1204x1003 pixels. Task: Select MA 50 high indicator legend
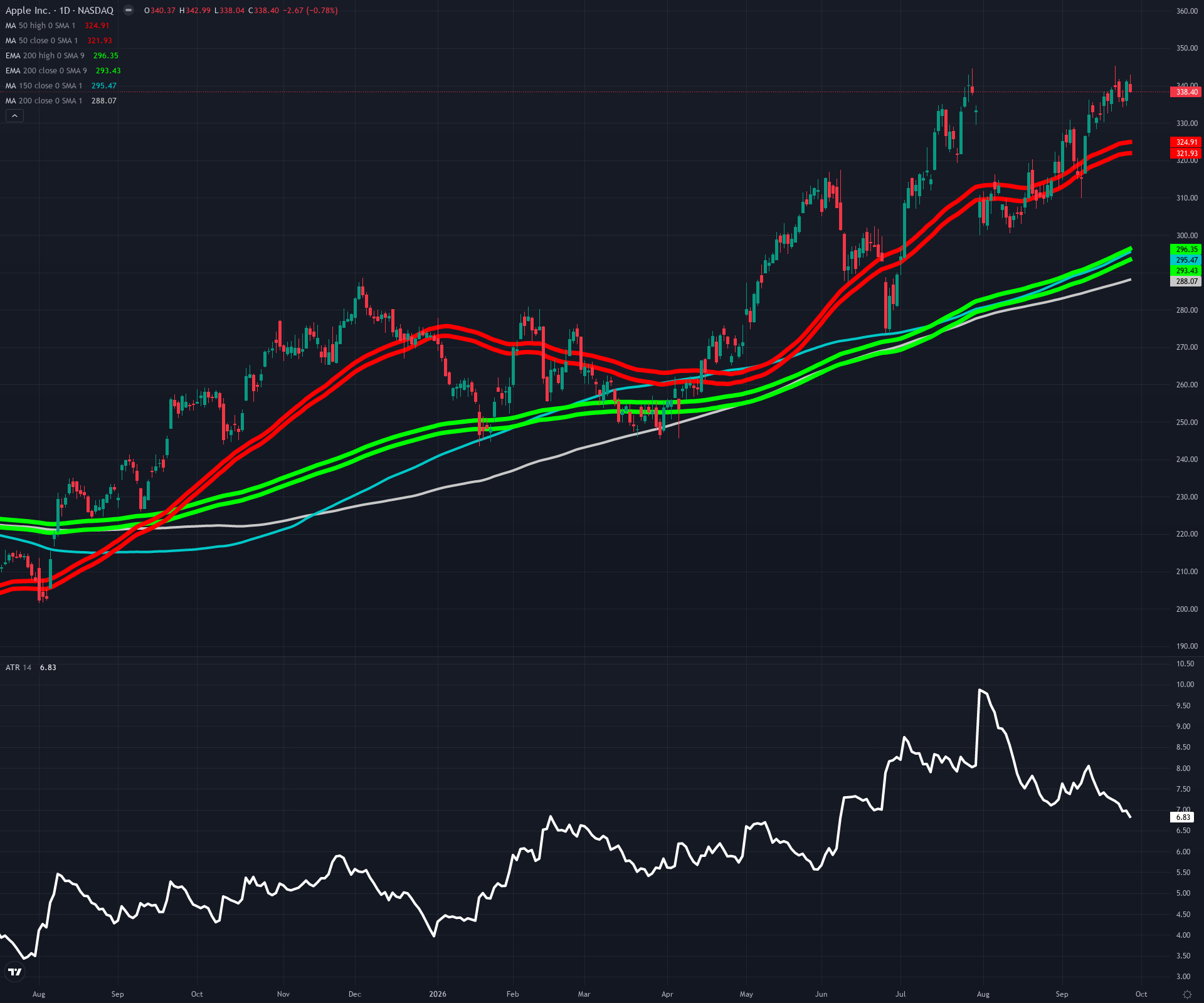58,26
